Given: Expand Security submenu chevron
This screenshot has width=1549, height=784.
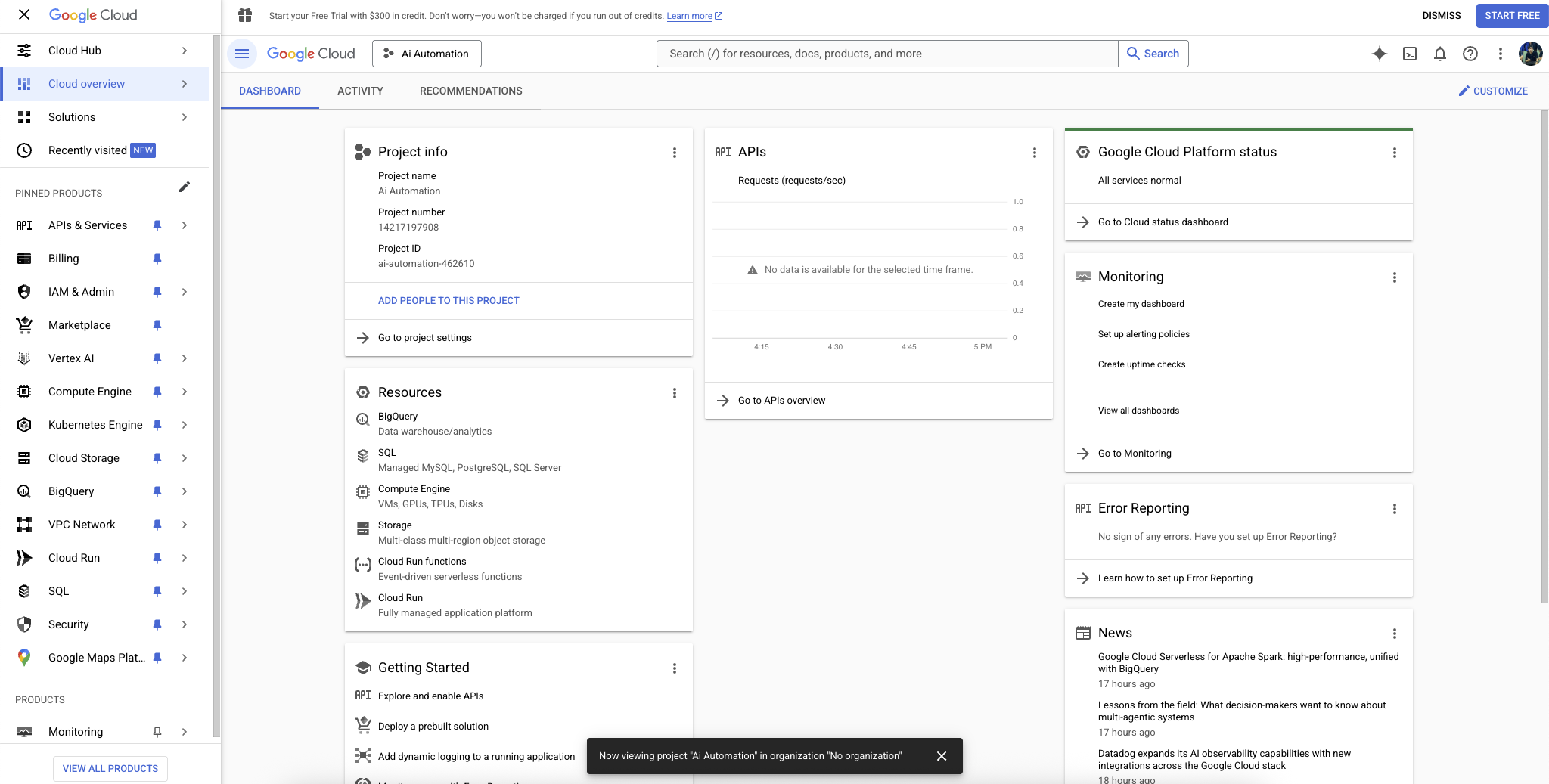Looking at the screenshot, I should pyautogui.click(x=185, y=624).
